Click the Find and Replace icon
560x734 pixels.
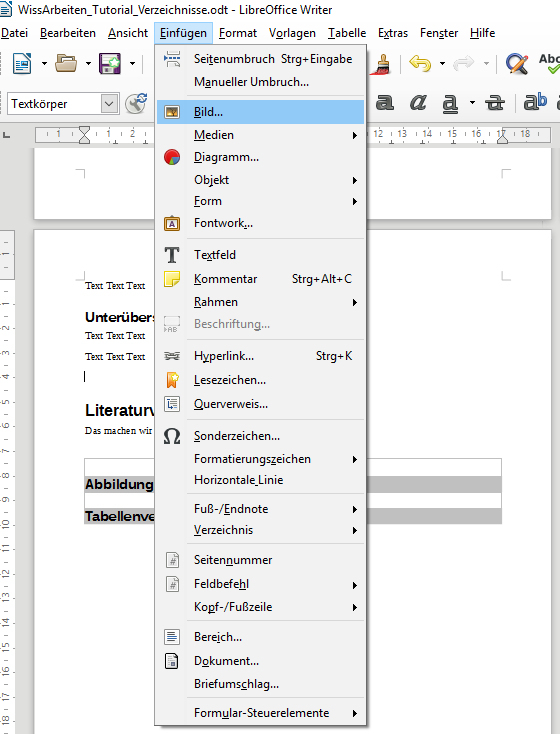(517, 64)
